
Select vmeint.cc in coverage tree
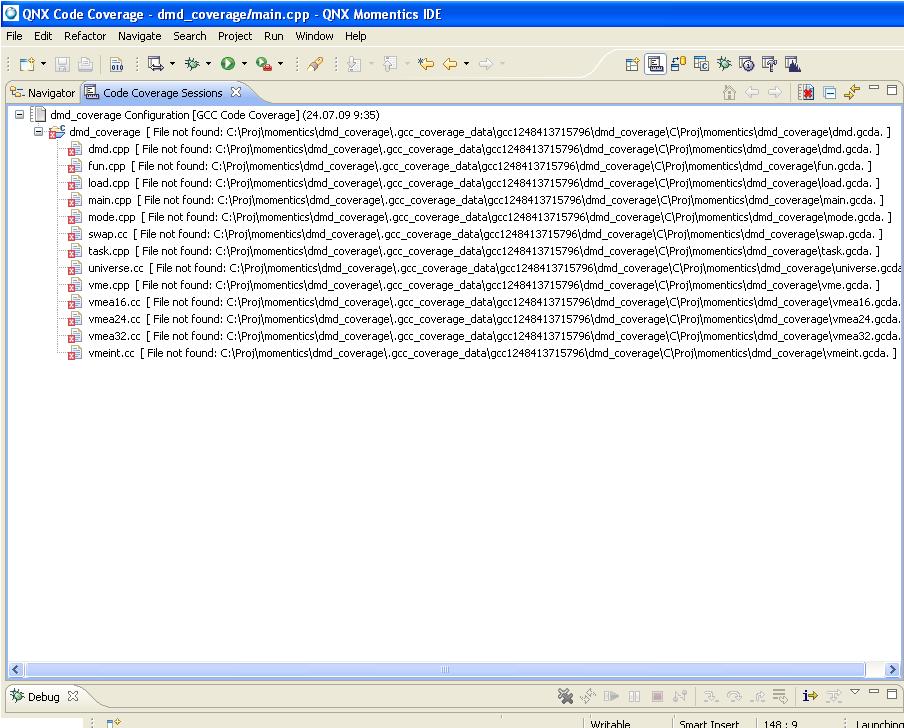point(111,353)
